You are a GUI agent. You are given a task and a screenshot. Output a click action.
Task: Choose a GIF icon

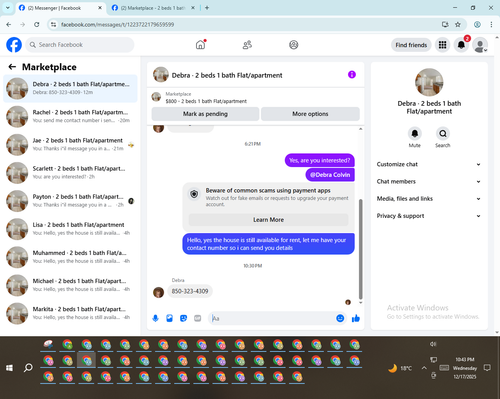tap(198, 318)
